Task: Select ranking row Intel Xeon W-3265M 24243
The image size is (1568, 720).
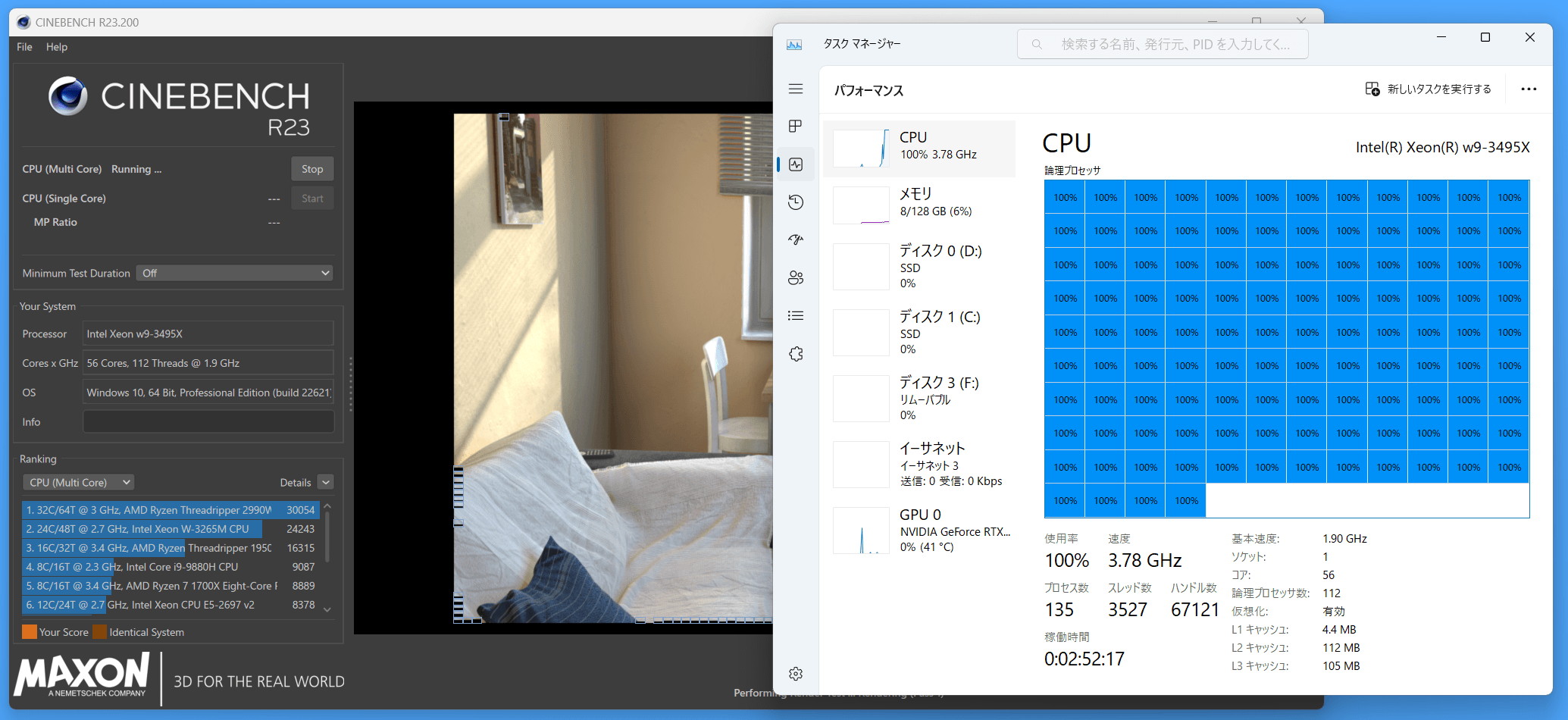Action: pyautogui.click(x=171, y=529)
